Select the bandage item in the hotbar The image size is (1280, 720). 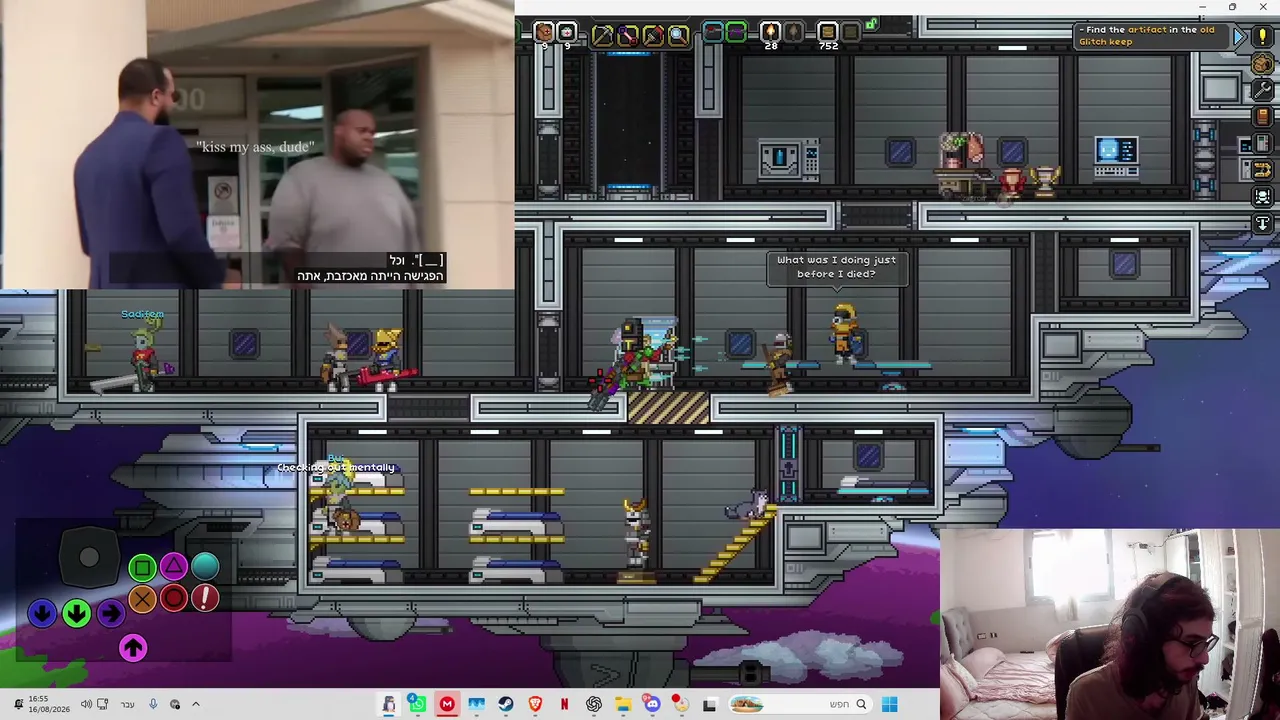click(543, 33)
